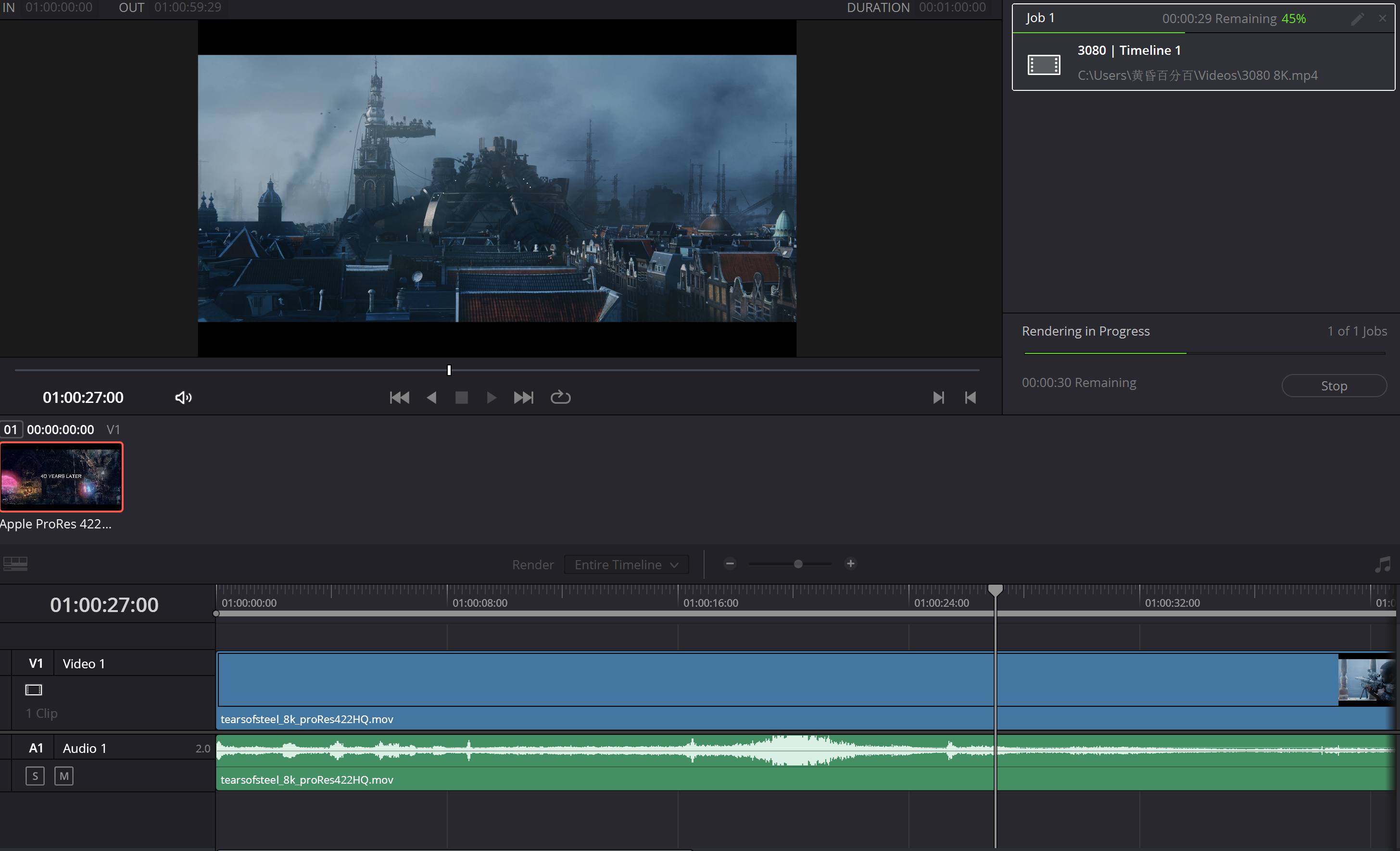Screen dimensions: 1400x851
Task: Stop the render in progress
Action: 1334,386
